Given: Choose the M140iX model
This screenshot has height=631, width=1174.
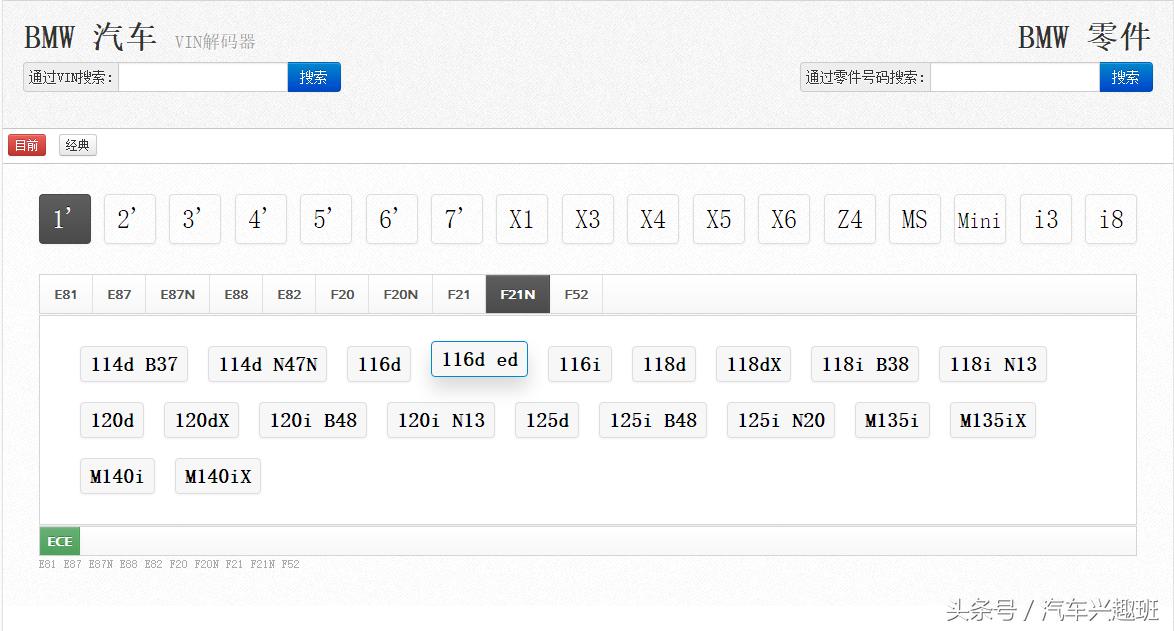Looking at the screenshot, I should click(x=218, y=476).
